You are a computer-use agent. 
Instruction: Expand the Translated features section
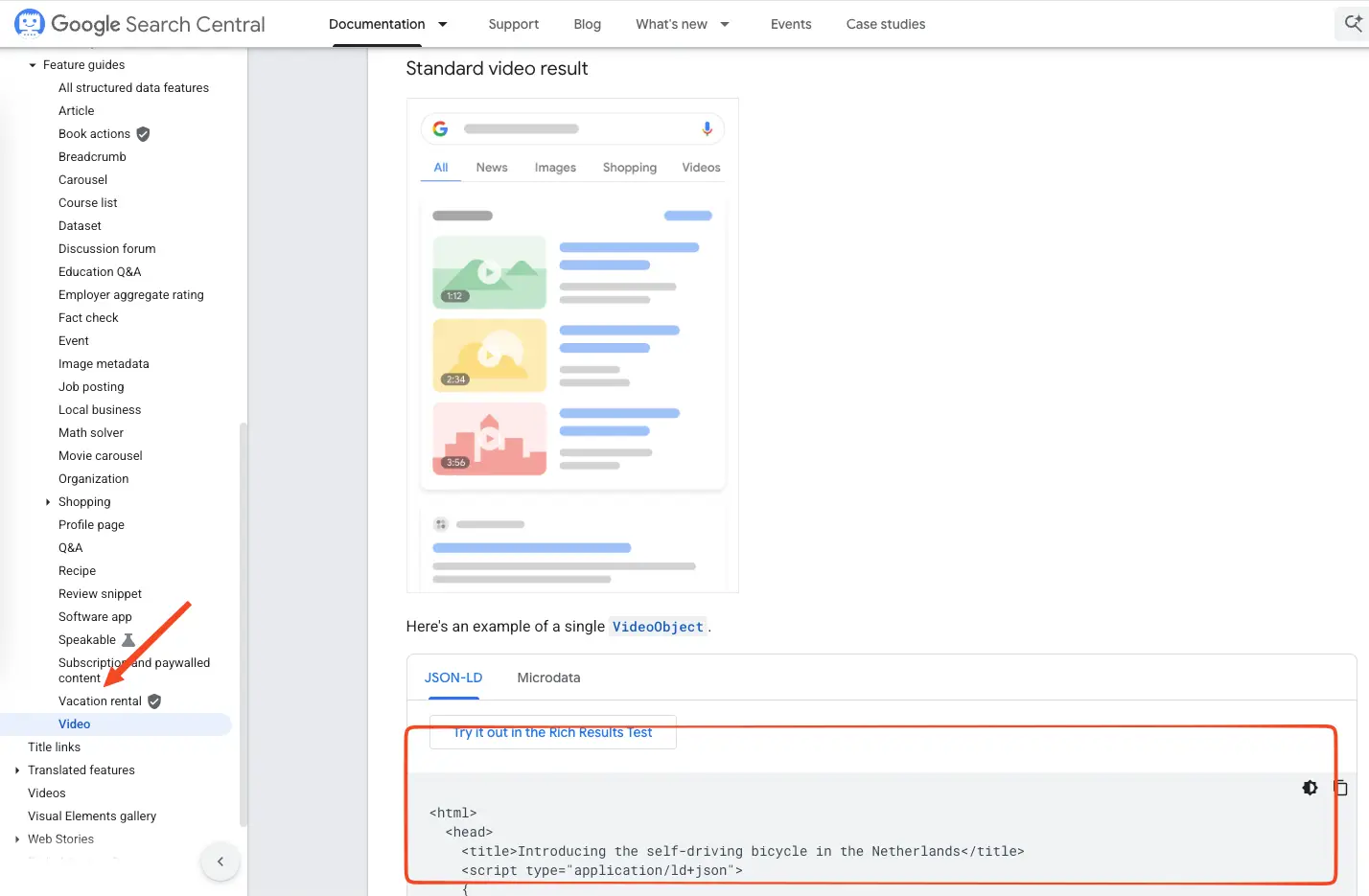tap(17, 770)
